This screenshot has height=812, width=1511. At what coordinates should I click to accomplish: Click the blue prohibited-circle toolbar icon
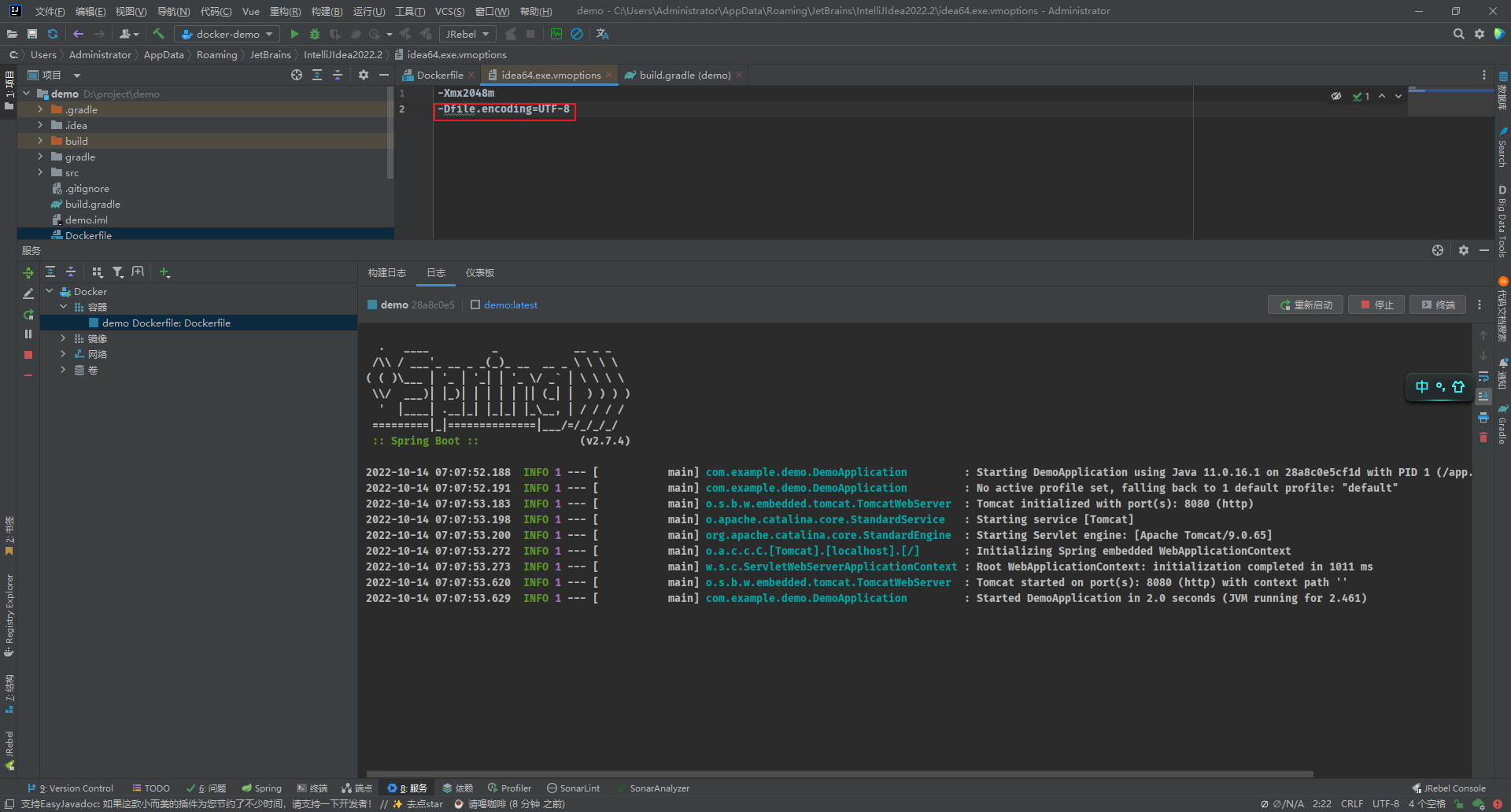pos(577,34)
